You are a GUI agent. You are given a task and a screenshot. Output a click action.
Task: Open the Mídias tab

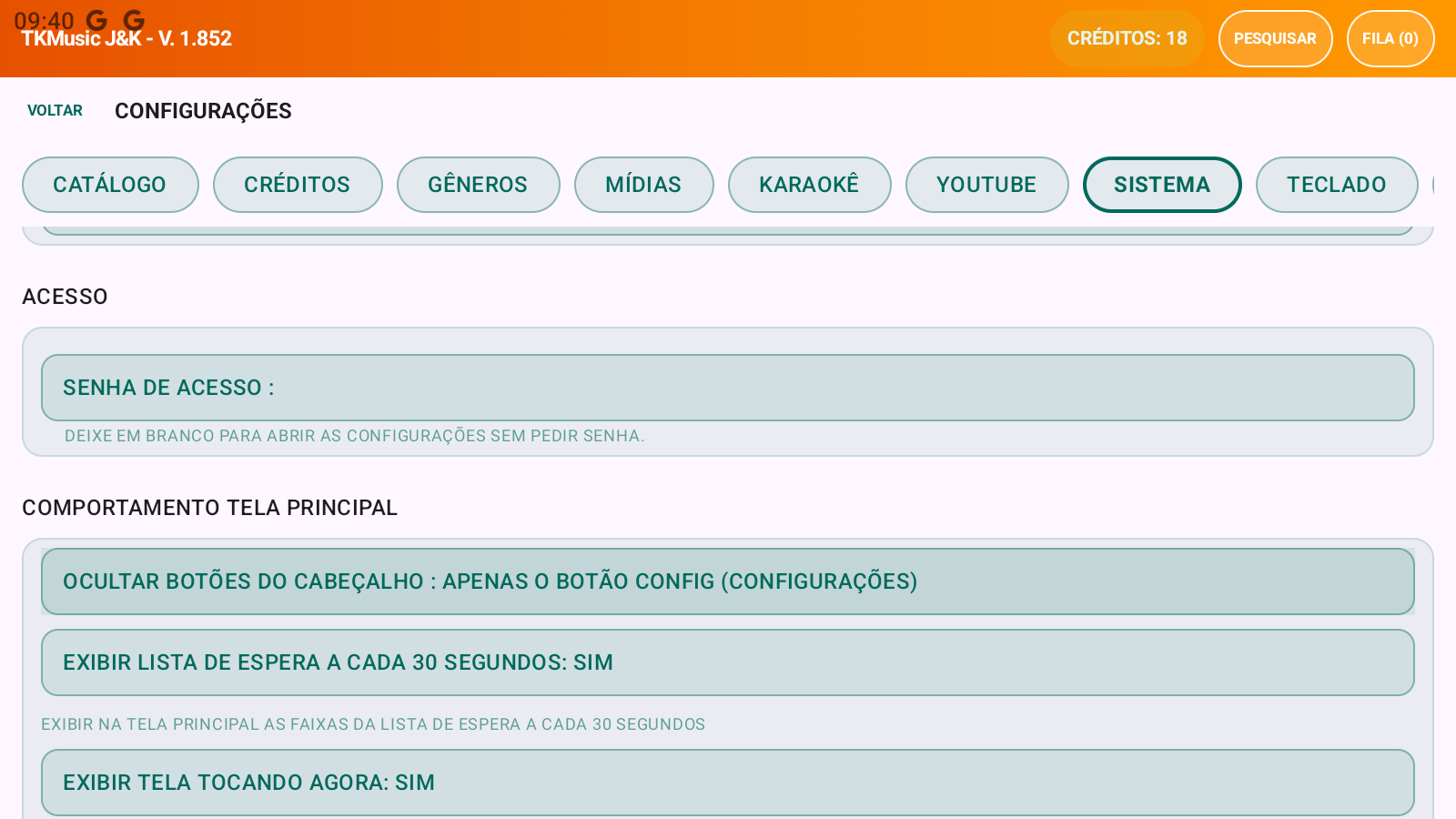click(x=643, y=185)
